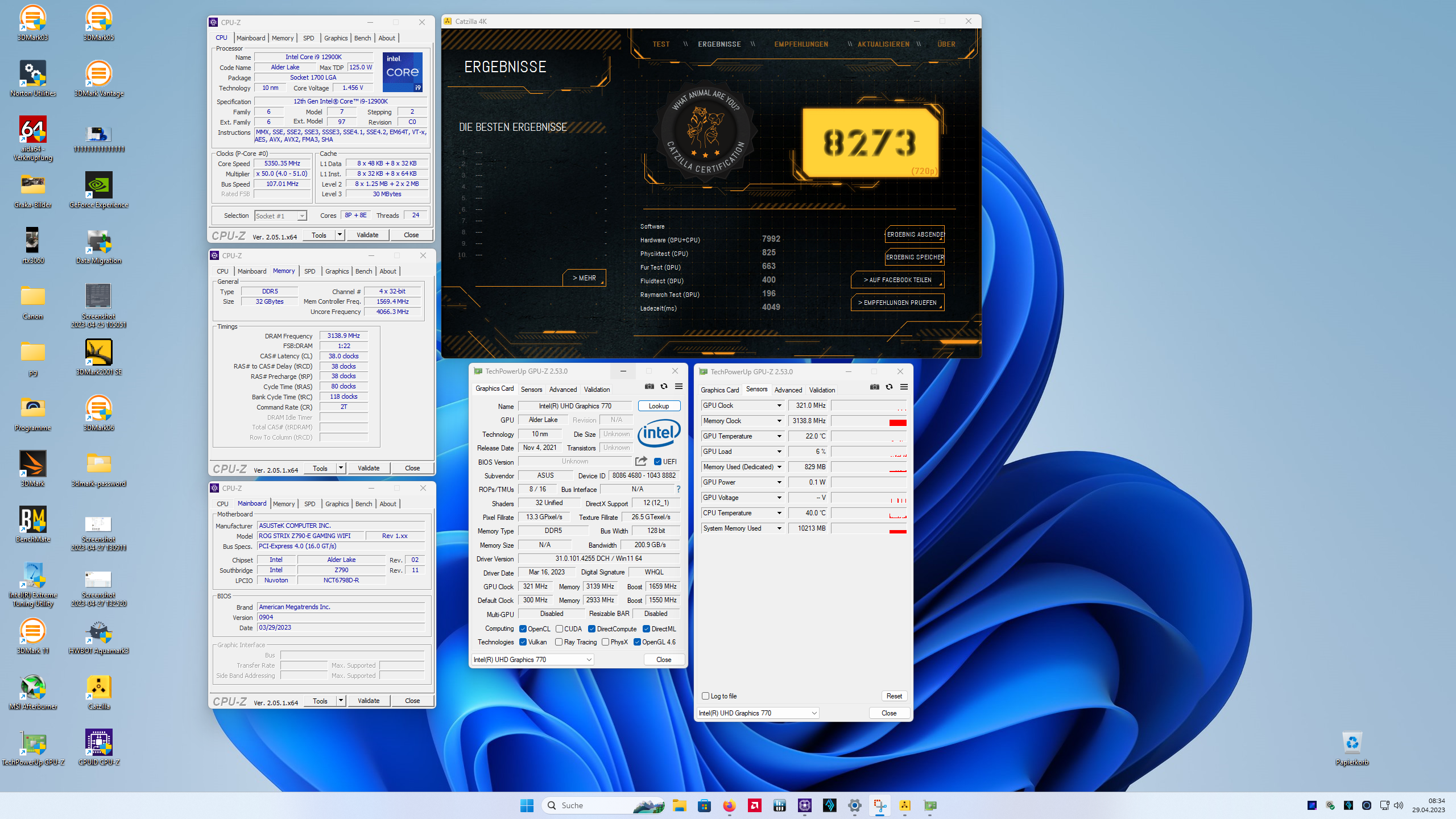
Task: Open the Graphics tab in the middle CPU-Z window
Action: (337, 271)
